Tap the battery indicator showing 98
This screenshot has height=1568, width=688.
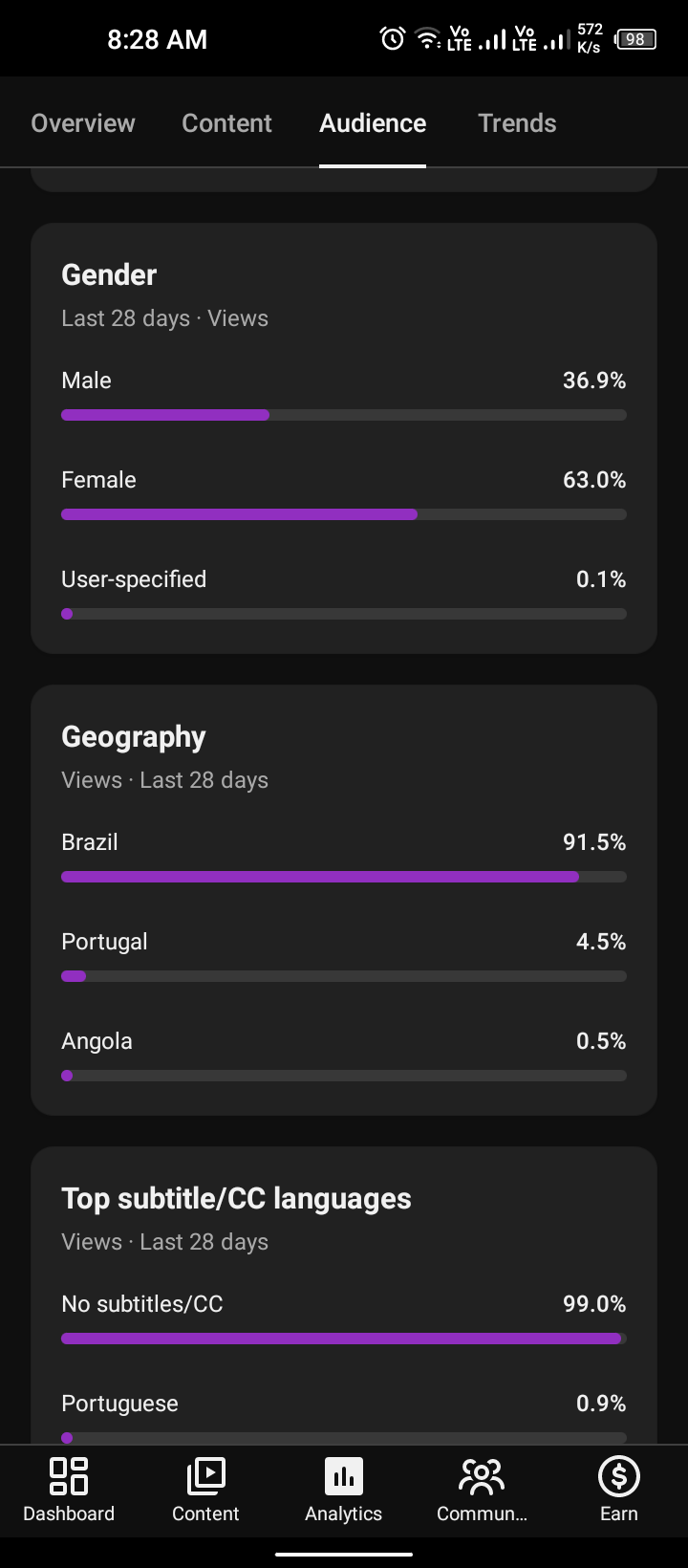(635, 39)
